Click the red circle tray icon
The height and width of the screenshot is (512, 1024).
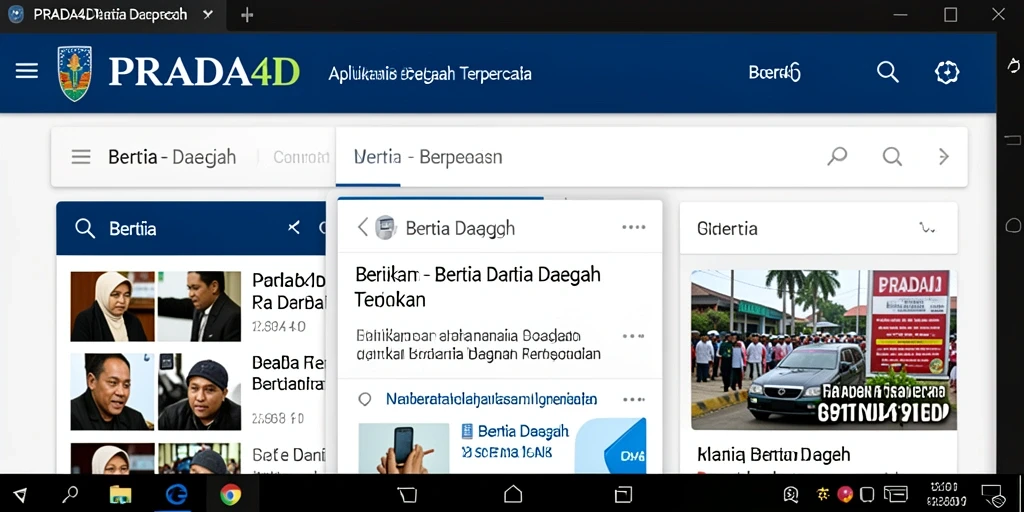845,494
